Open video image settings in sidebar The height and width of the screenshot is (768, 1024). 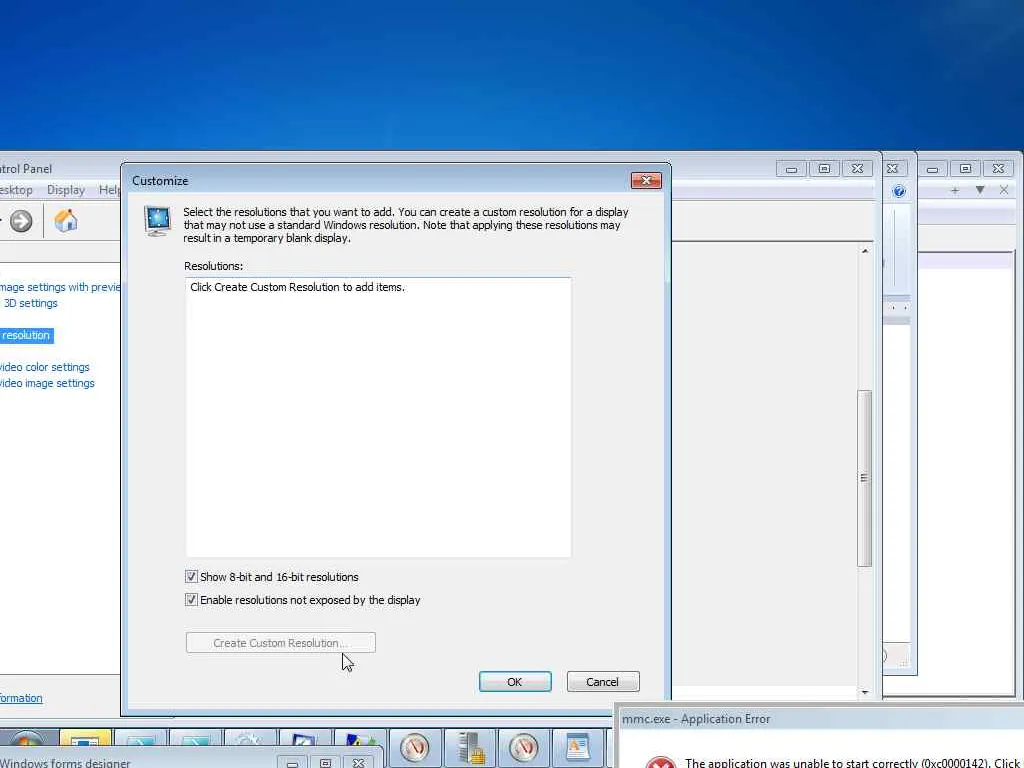[47, 383]
